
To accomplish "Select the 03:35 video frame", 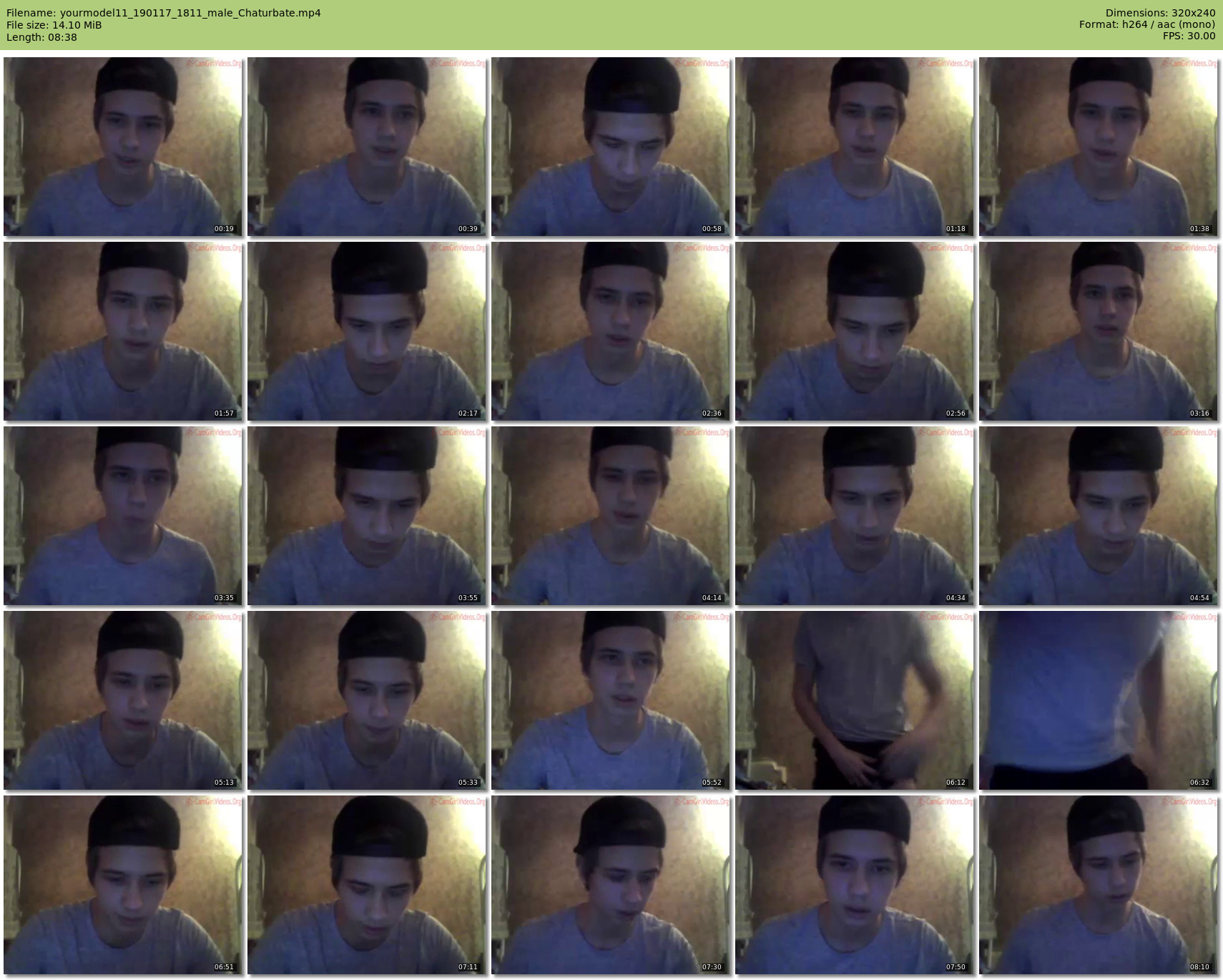I will pyautogui.click(x=123, y=516).
